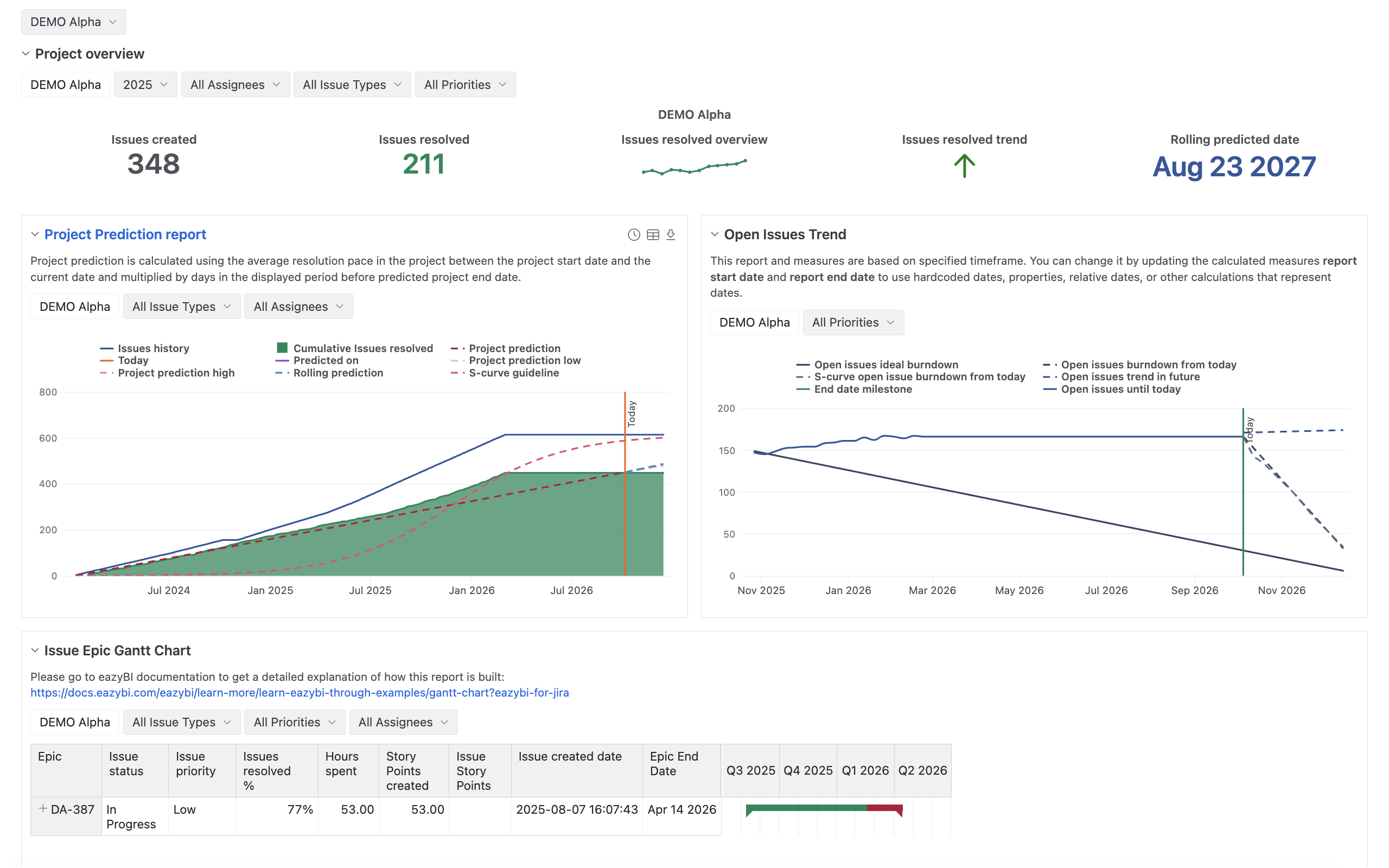The height and width of the screenshot is (868, 1389).
Task: Collapse the Open Issues Trend panel
Action: 715,234
